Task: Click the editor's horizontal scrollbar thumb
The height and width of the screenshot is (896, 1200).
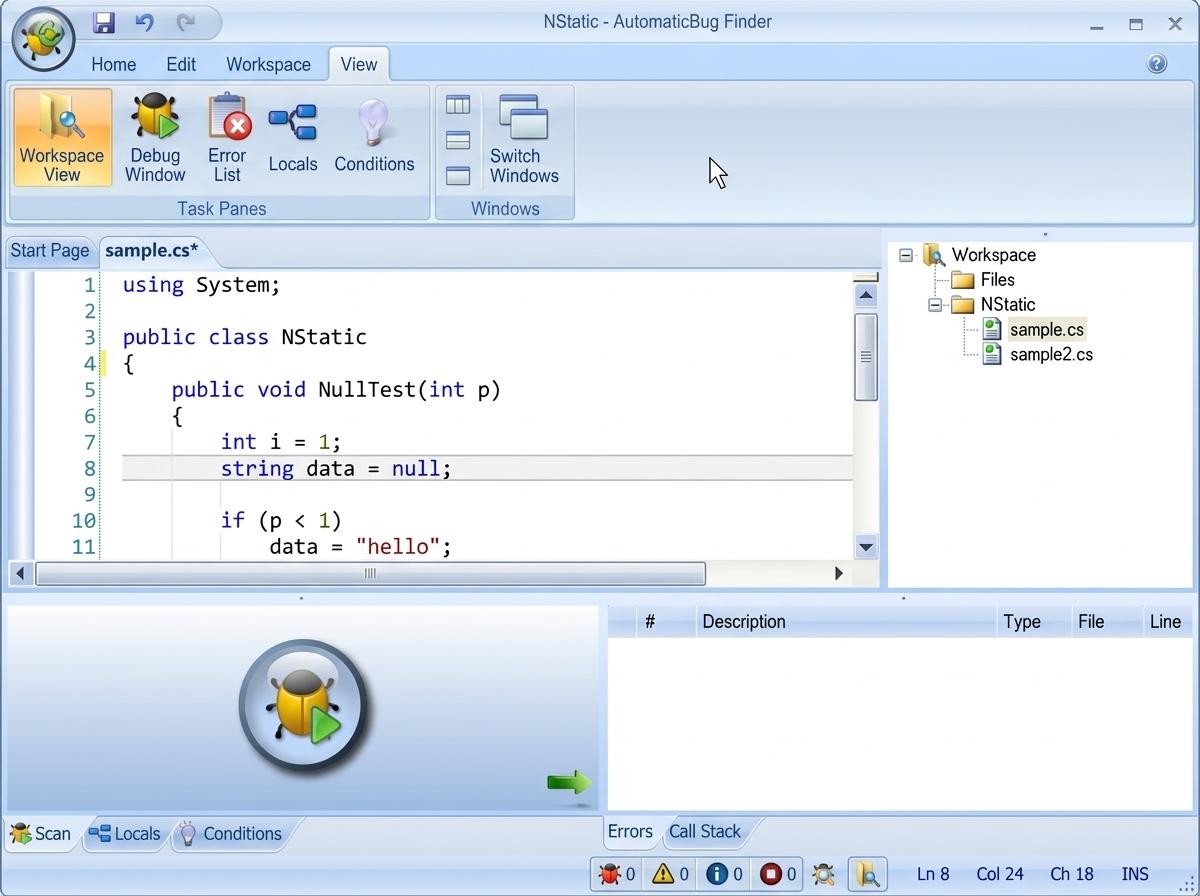Action: (x=370, y=573)
